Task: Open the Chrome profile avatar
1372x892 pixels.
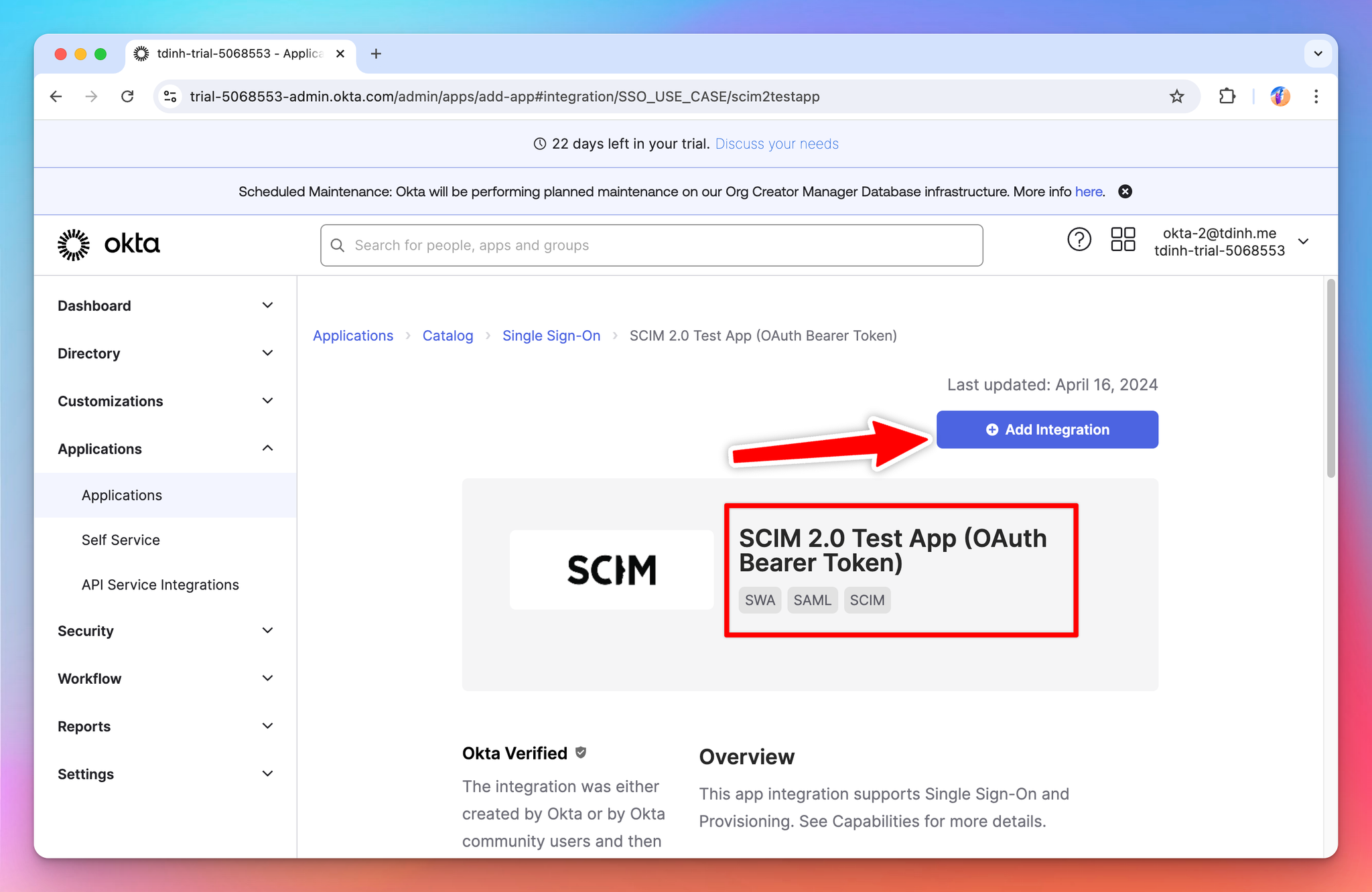Action: pos(1280,96)
